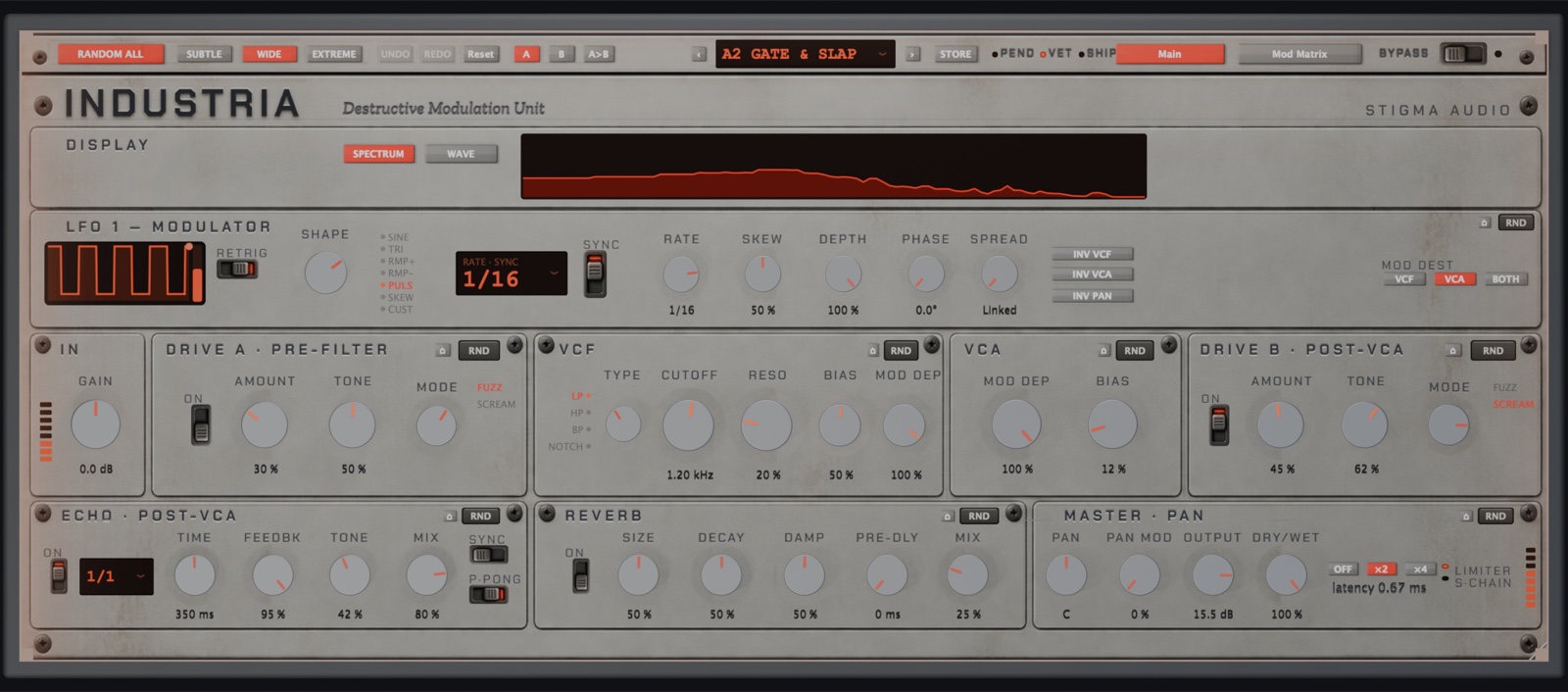Open the LFO rate sync 1/16 dropdown
This screenshot has height=692, width=1568.
click(511, 273)
